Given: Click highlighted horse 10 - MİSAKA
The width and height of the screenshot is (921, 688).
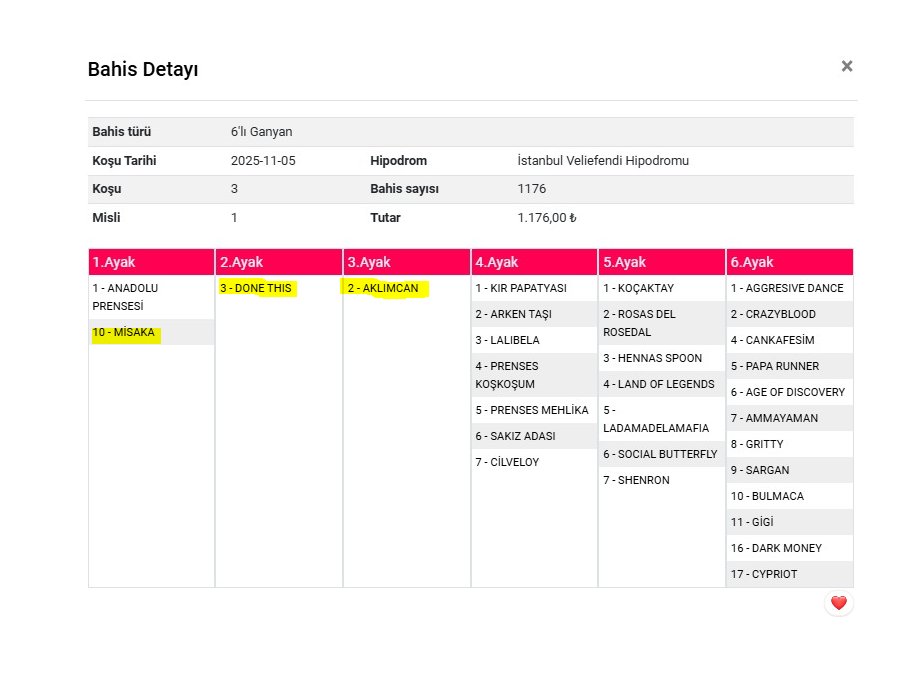Looking at the screenshot, I should pos(152,332).
